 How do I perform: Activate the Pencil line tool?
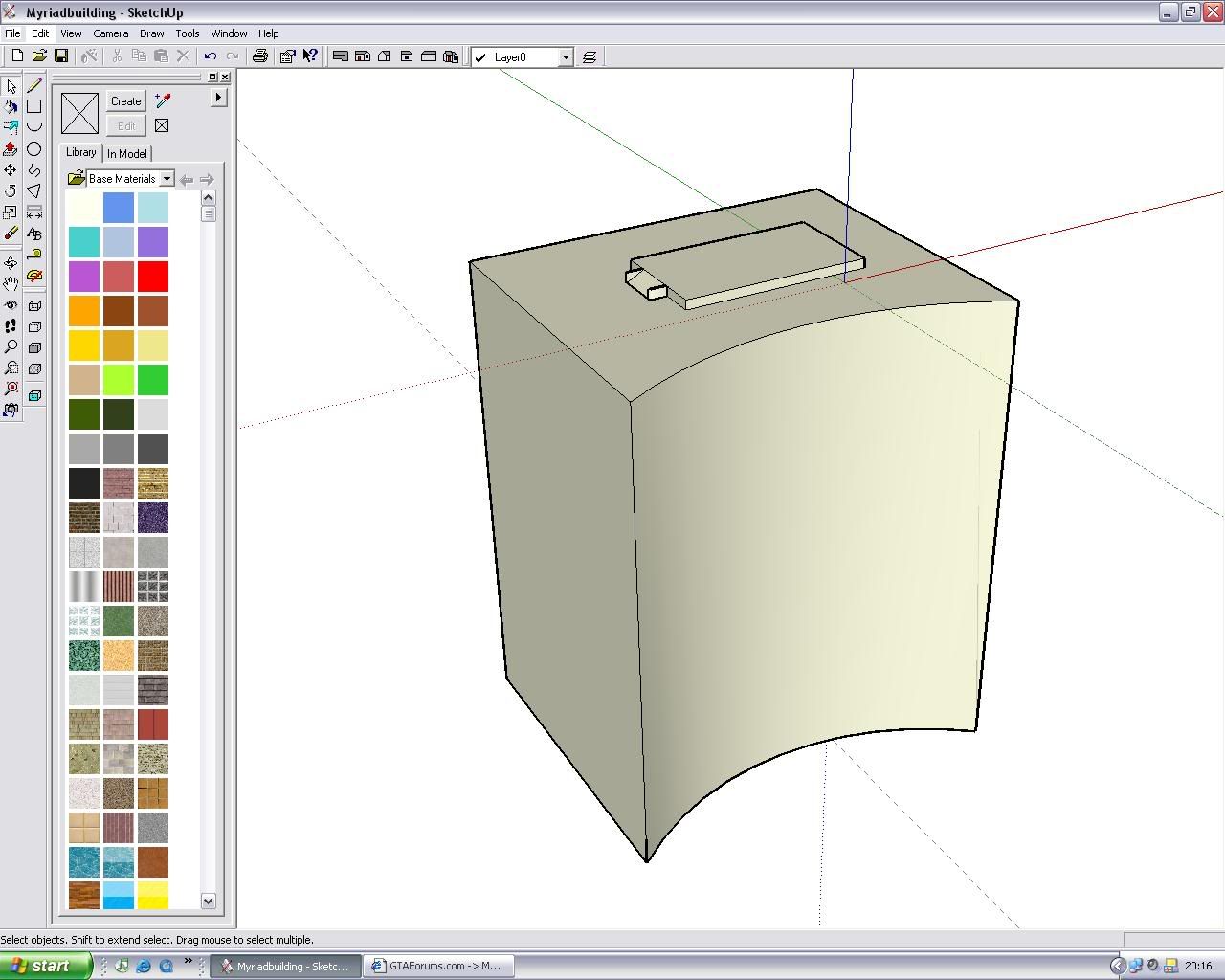click(x=34, y=85)
